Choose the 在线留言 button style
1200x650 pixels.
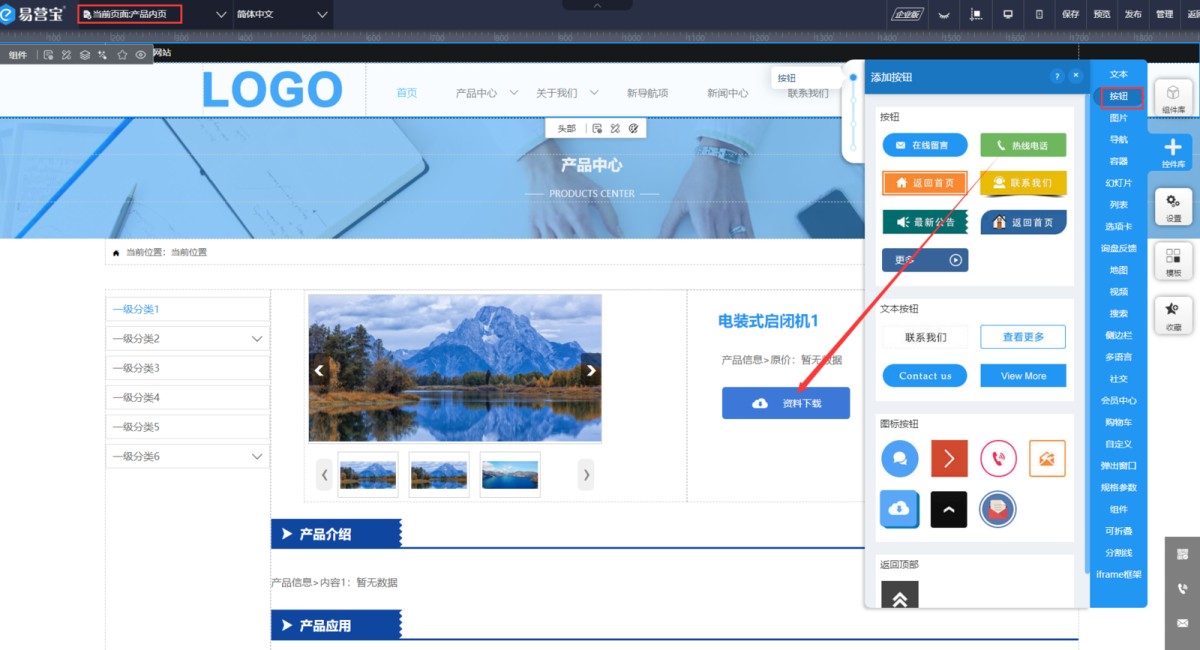925,146
